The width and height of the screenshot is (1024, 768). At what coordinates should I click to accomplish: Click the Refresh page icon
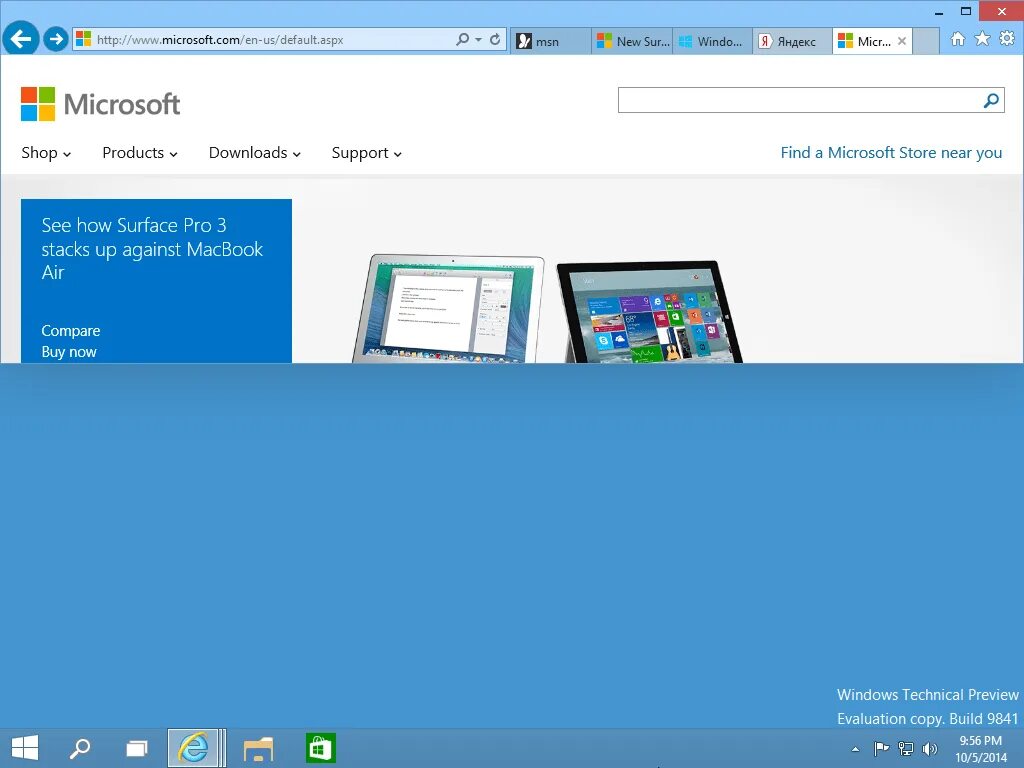click(495, 40)
